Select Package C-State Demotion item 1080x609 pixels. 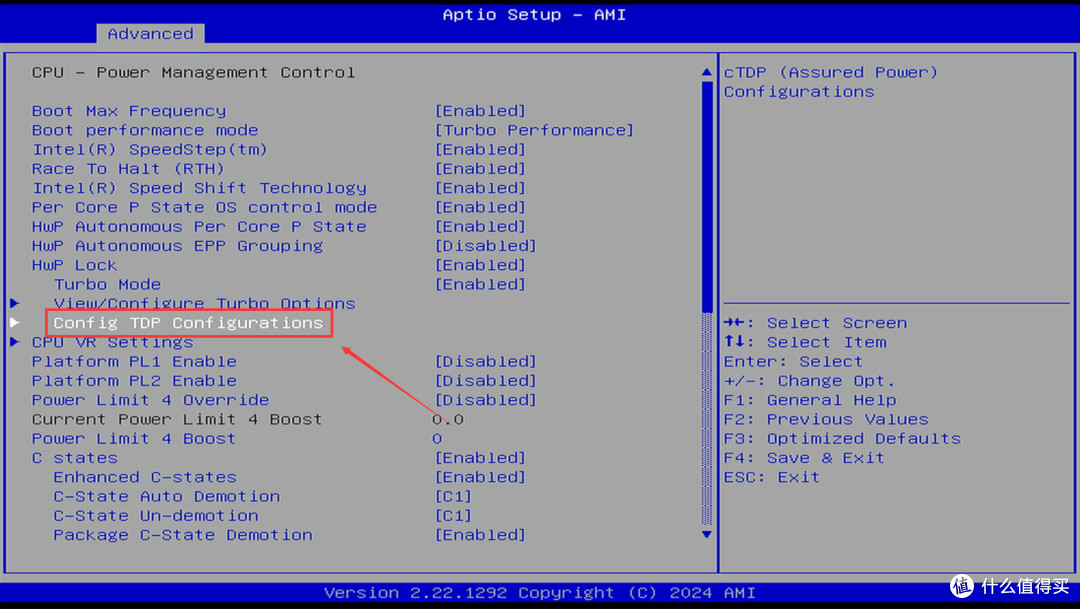182,535
